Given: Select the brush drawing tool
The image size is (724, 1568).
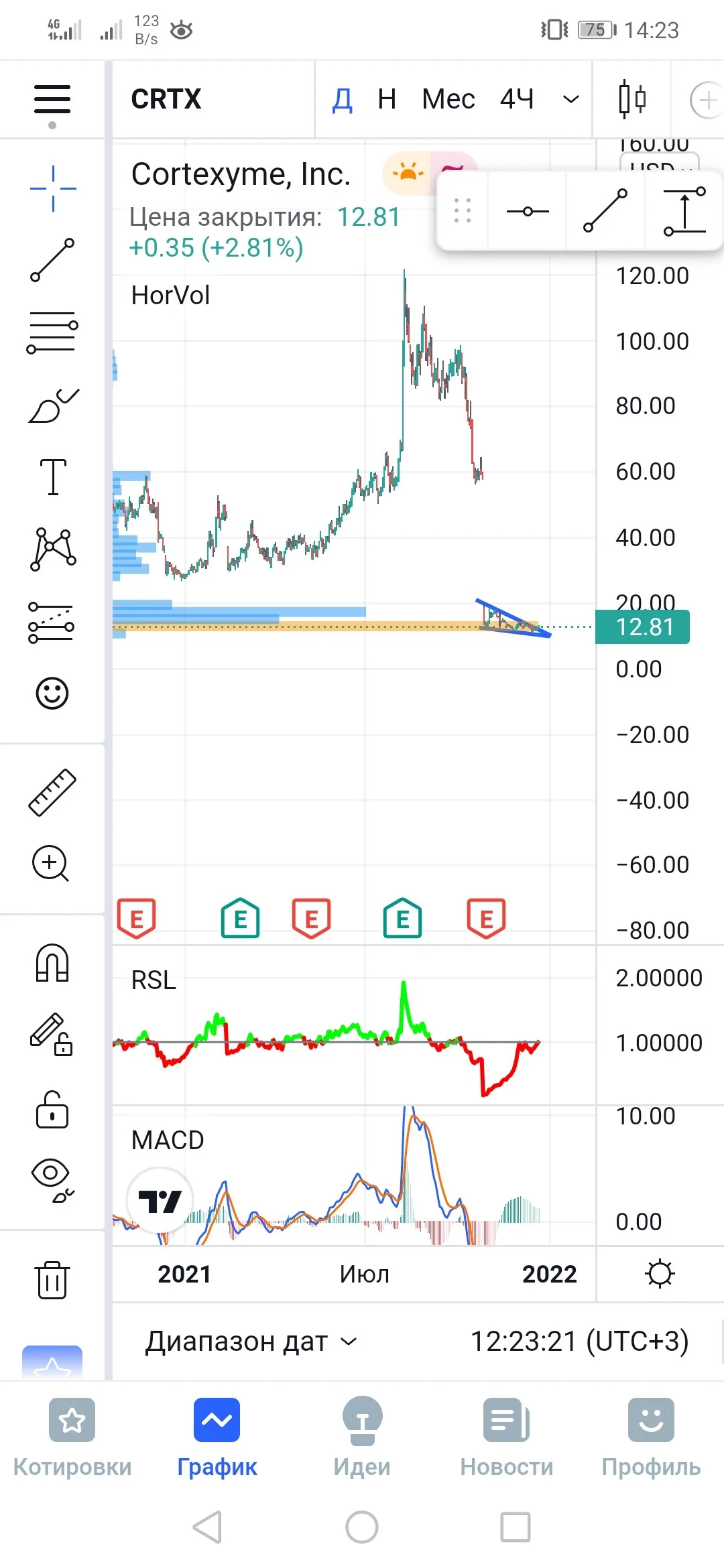Looking at the screenshot, I should pyautogui.click(x=53, y=405).
